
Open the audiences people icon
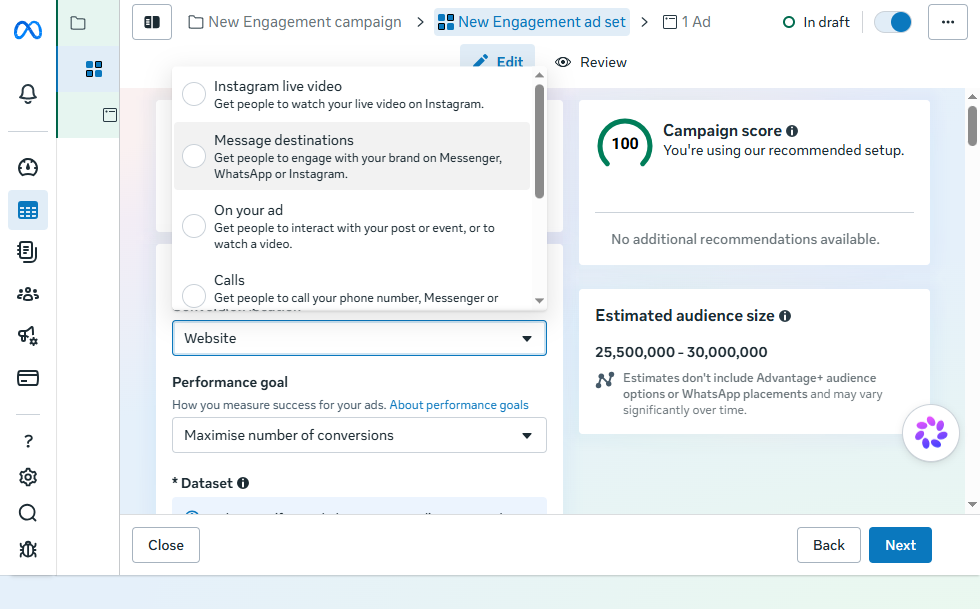click(28, 294)
